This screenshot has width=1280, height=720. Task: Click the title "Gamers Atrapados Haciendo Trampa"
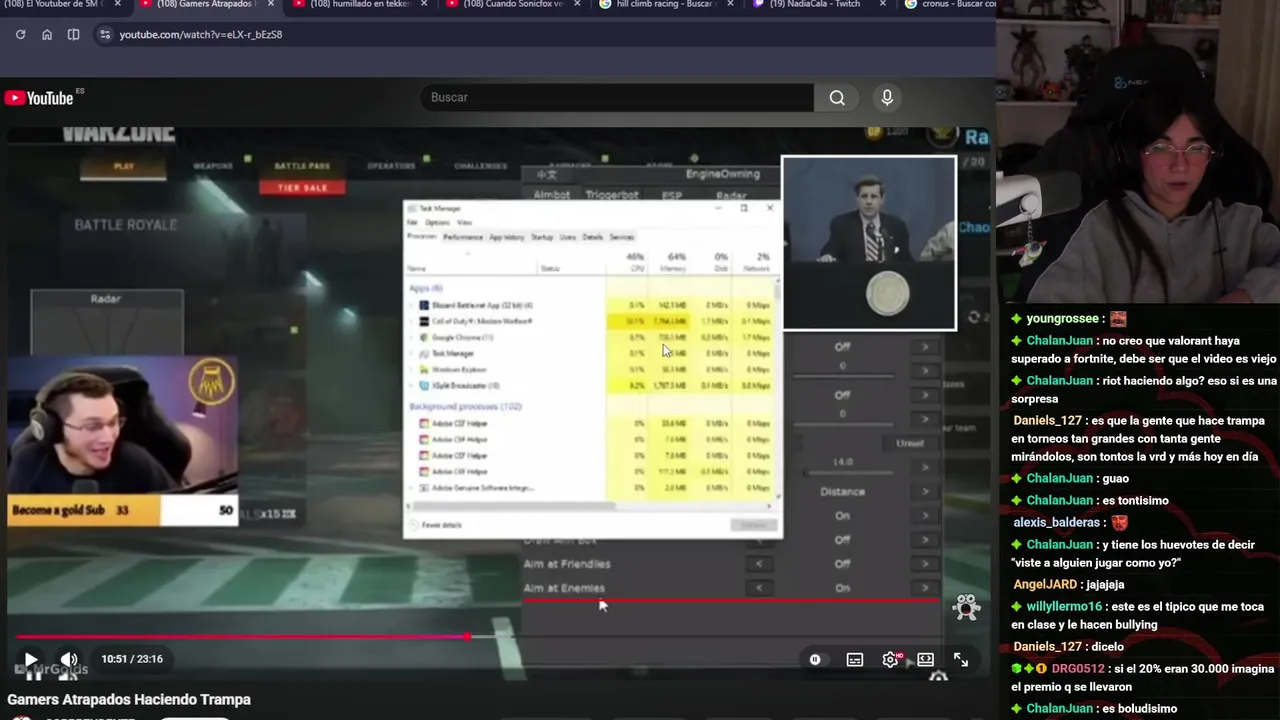[129, 700]
